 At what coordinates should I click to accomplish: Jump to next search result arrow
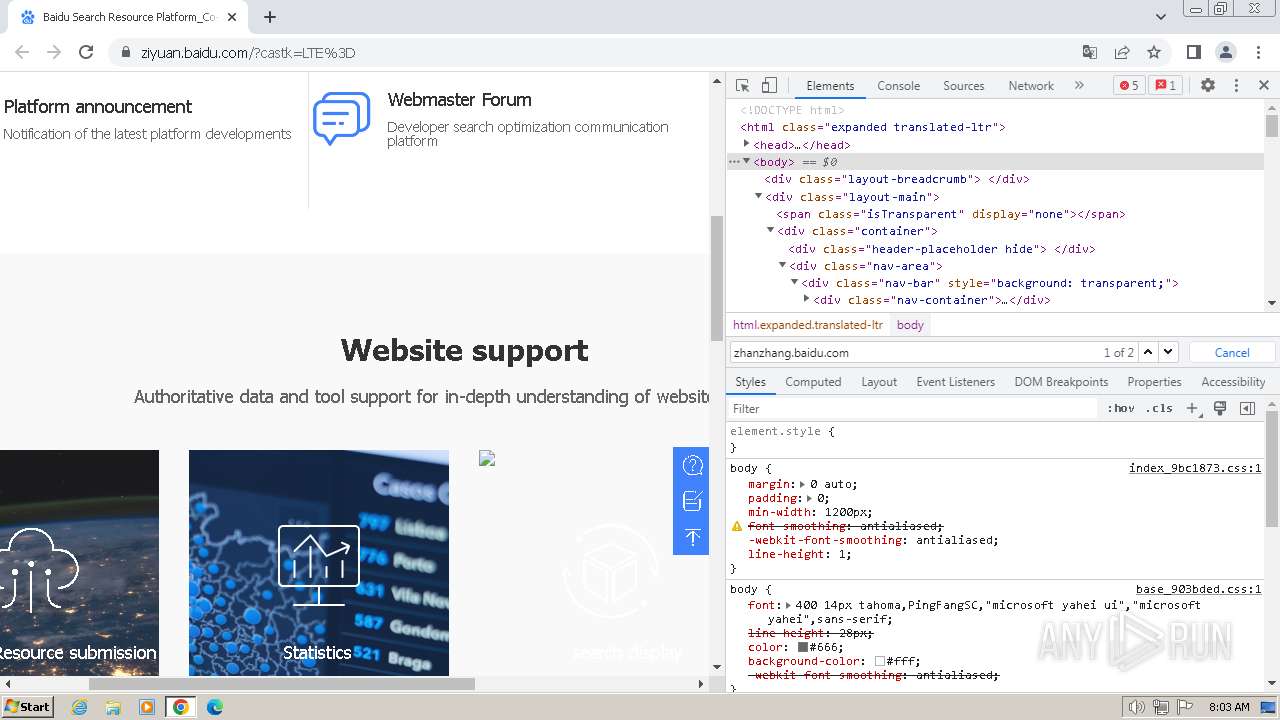tap(1168, 352)
